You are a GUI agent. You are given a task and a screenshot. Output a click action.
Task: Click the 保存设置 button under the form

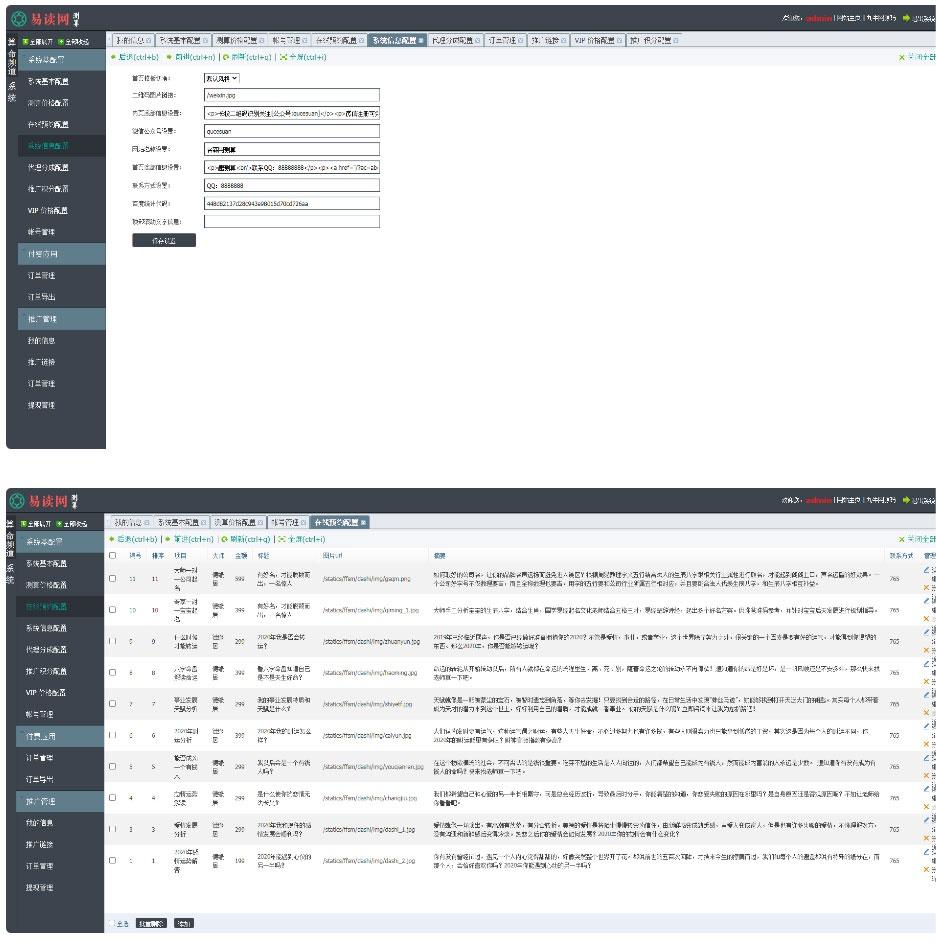[x=164, y=240]
